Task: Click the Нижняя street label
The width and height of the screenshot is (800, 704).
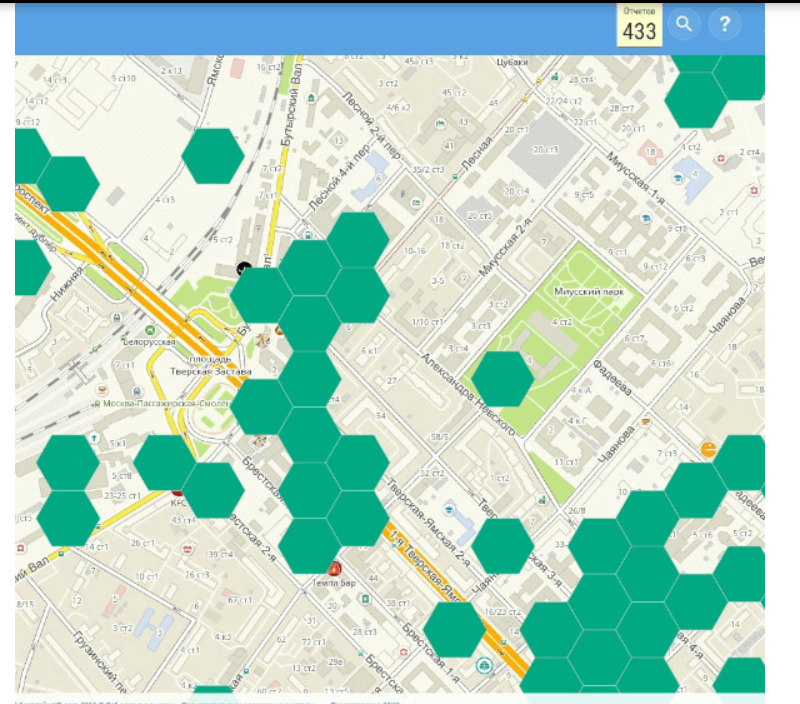Action: click(67, 284)
